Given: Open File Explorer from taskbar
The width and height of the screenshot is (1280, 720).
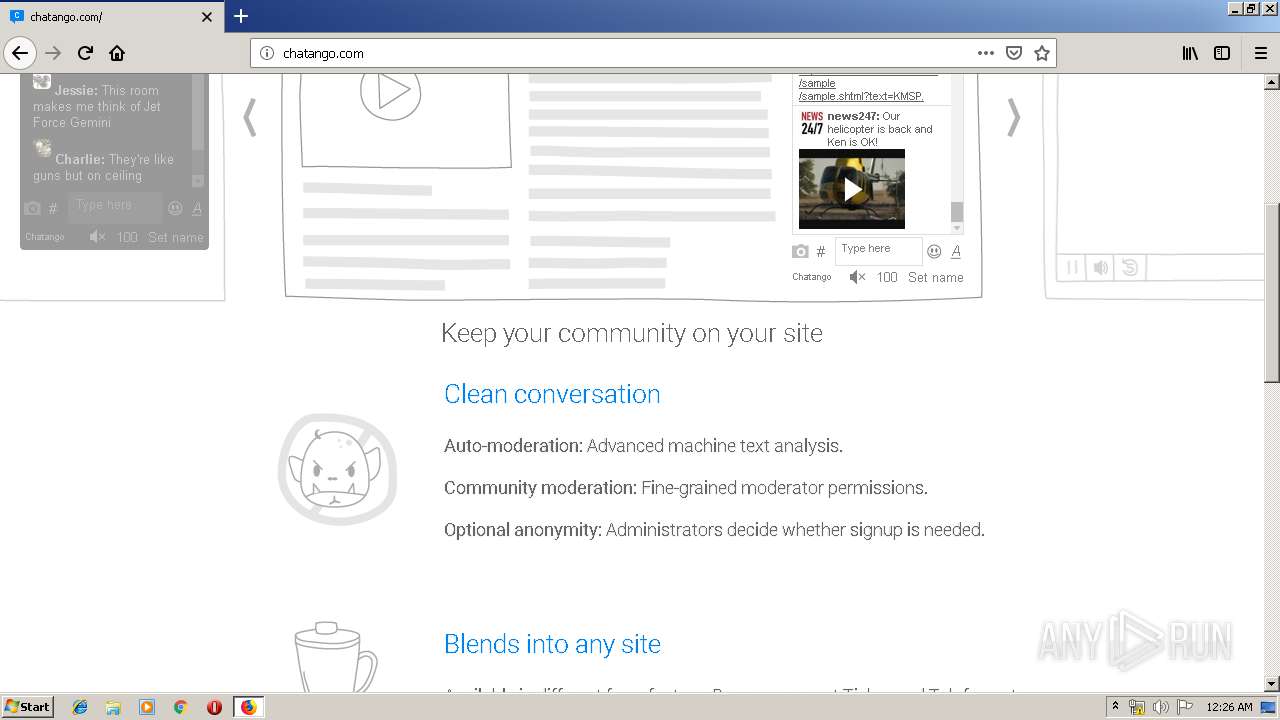Looking at the screenshot, I should (113, 707).
